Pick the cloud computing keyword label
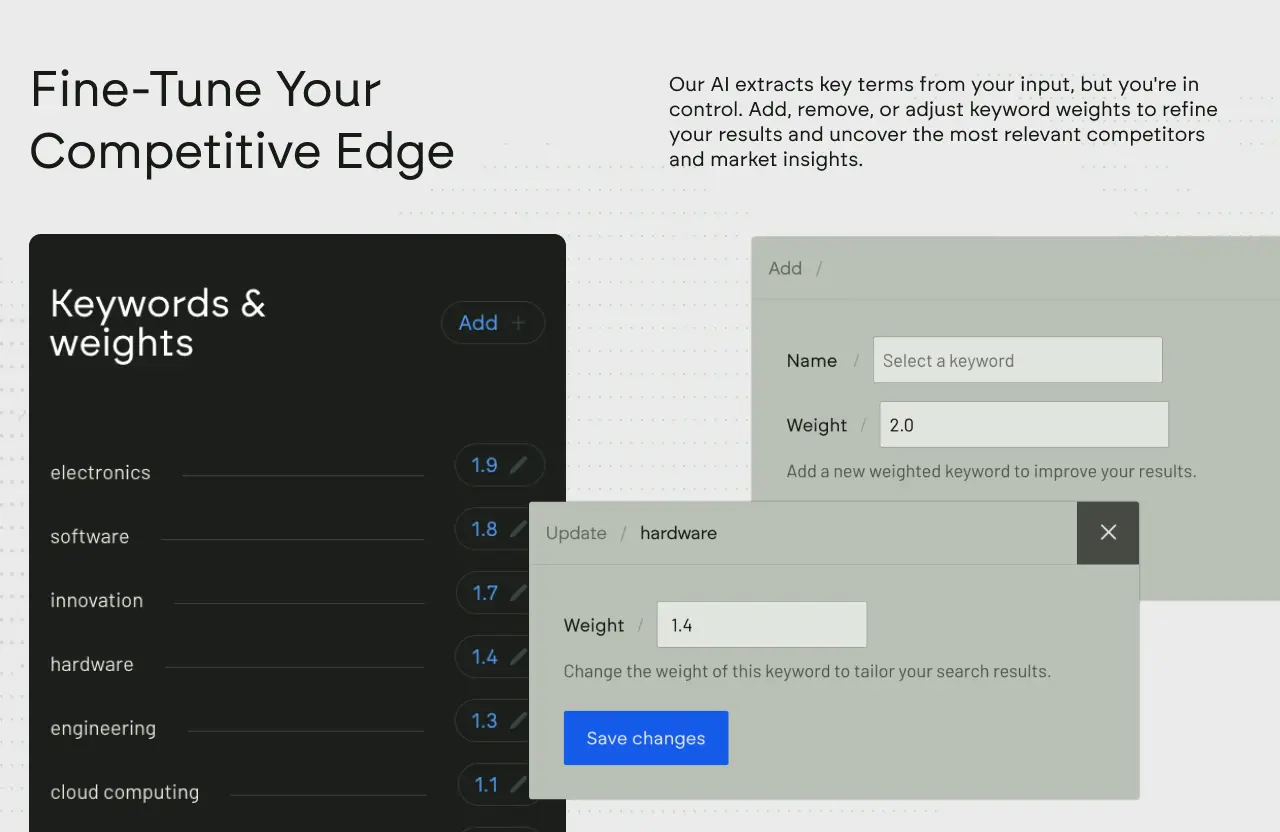The width and height of the screenshot is (1280, 832). coord(125,793)
